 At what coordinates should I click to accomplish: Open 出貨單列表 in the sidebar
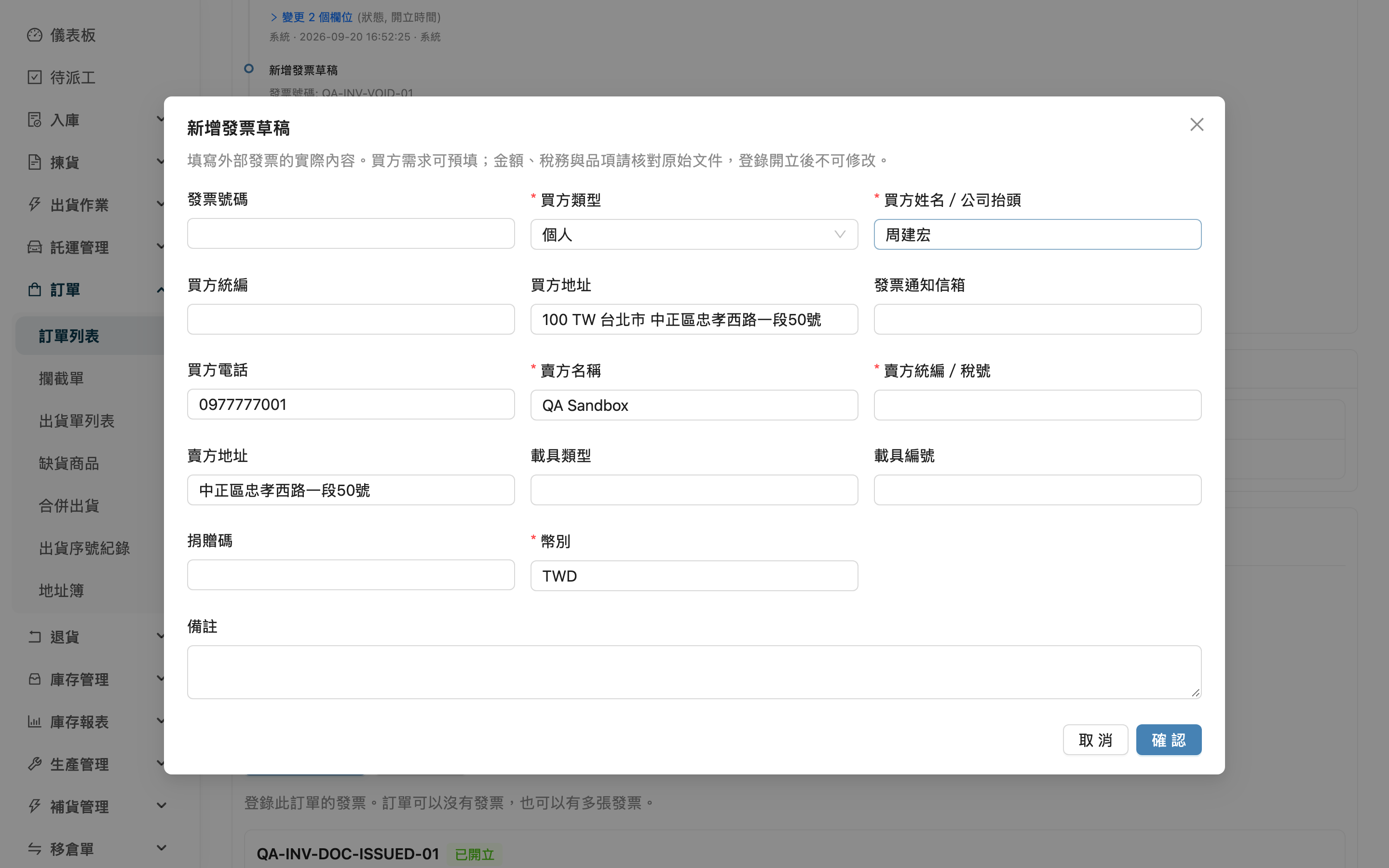[x=76, y=421]
